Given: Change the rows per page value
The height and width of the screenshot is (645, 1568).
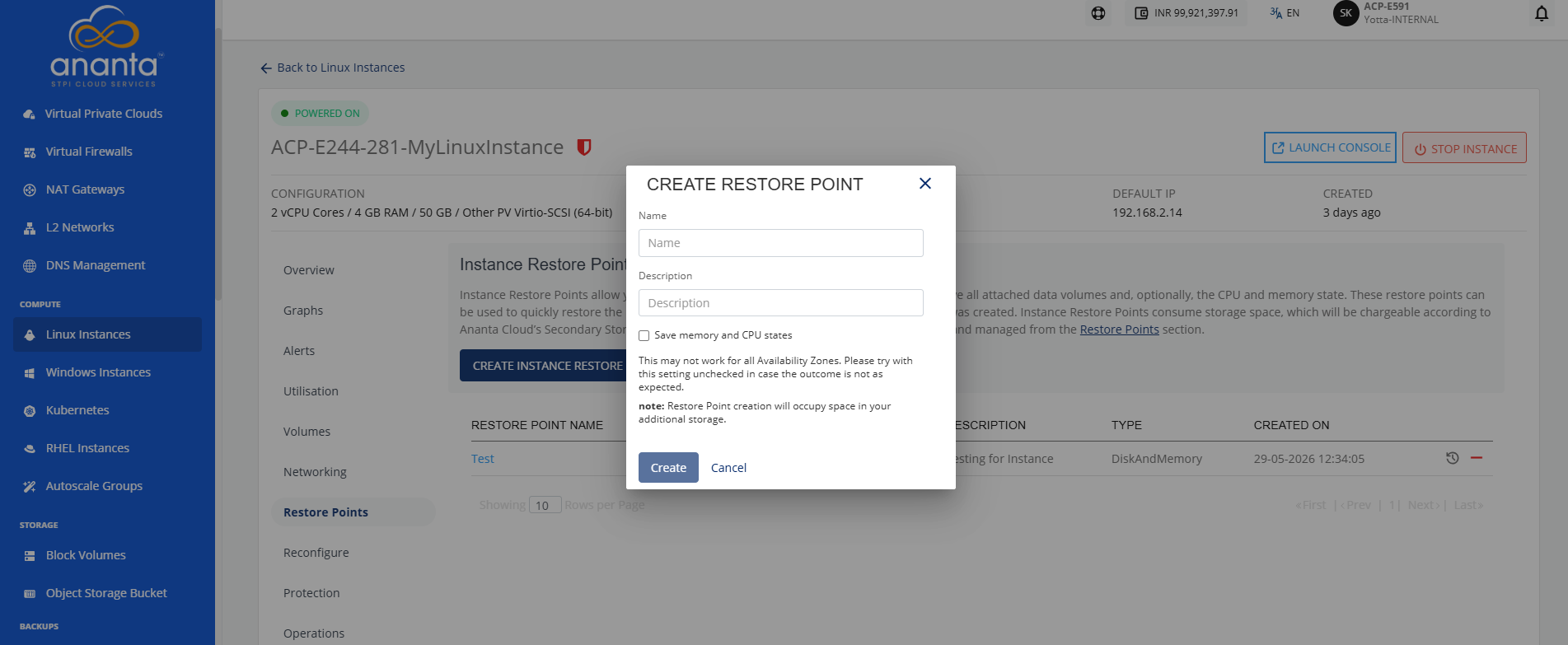Looking at the screenshot, I should coord(545,505).
